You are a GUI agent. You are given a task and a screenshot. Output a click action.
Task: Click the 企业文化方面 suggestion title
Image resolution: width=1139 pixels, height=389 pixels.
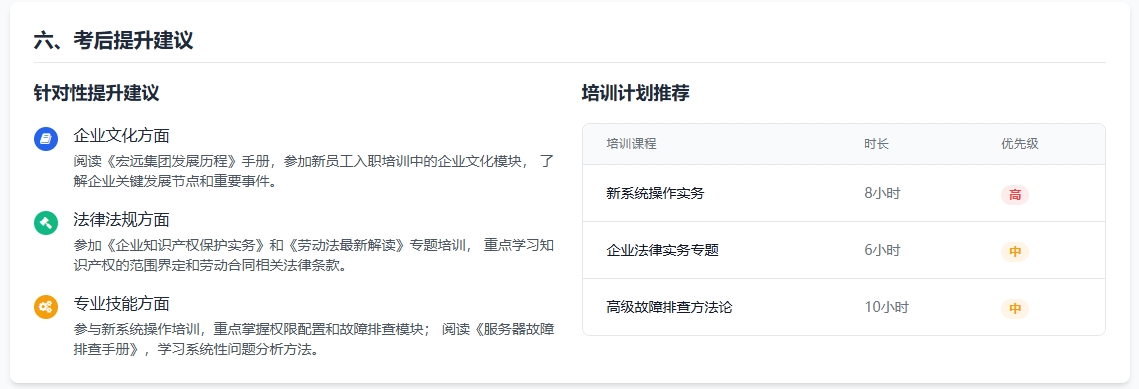[121, 136]
